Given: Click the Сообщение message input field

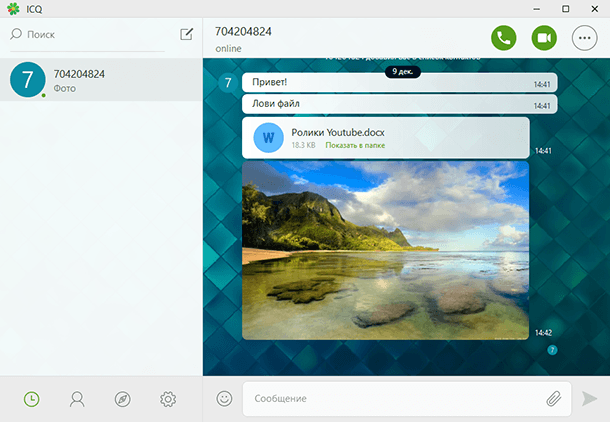Looking at the screenshot, I should click(x=390, y=399).
